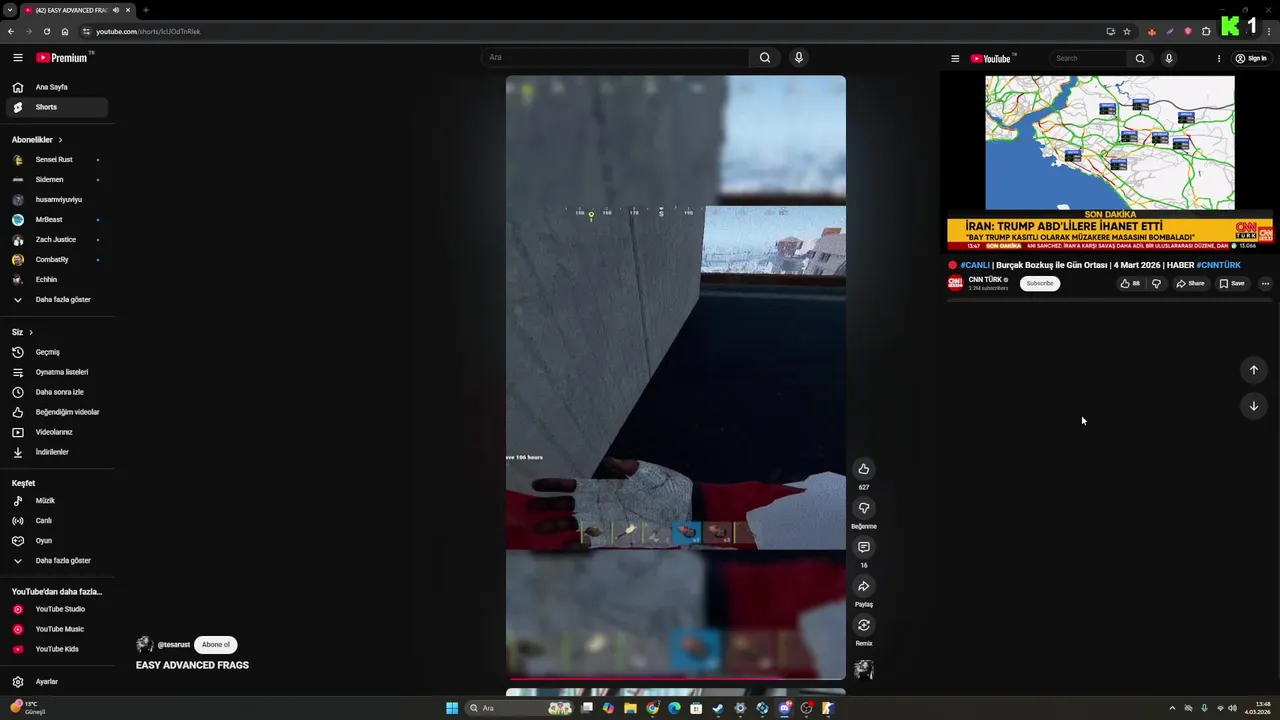Click microphone icon in right YouTube window
Viewport: 1280px width, 720px height.
pos(1168,58)
